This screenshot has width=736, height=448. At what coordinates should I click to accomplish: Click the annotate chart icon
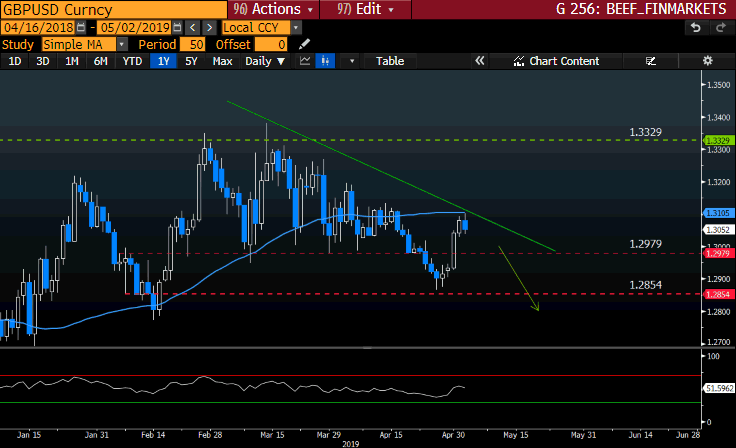click(x=652, y=61)
